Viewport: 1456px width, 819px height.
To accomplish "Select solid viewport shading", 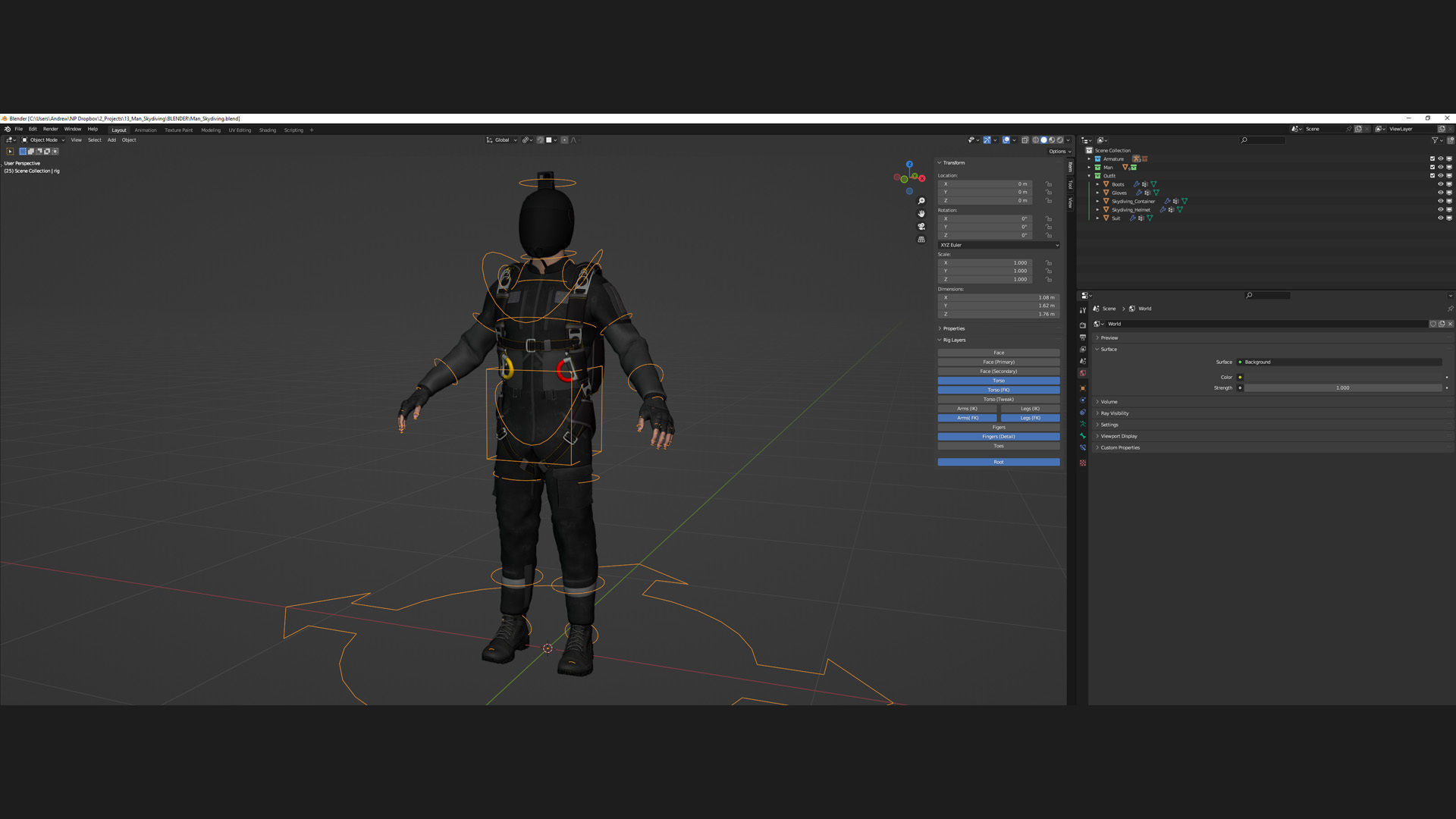I will coord(1043,140).
